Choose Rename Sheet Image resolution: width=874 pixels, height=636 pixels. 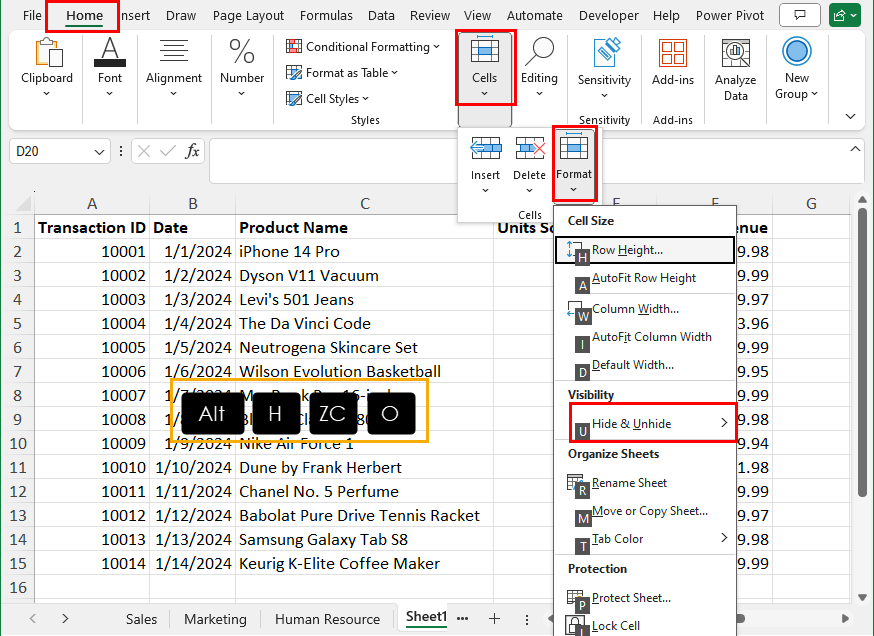pyautogui.click(x=645, y=483)
